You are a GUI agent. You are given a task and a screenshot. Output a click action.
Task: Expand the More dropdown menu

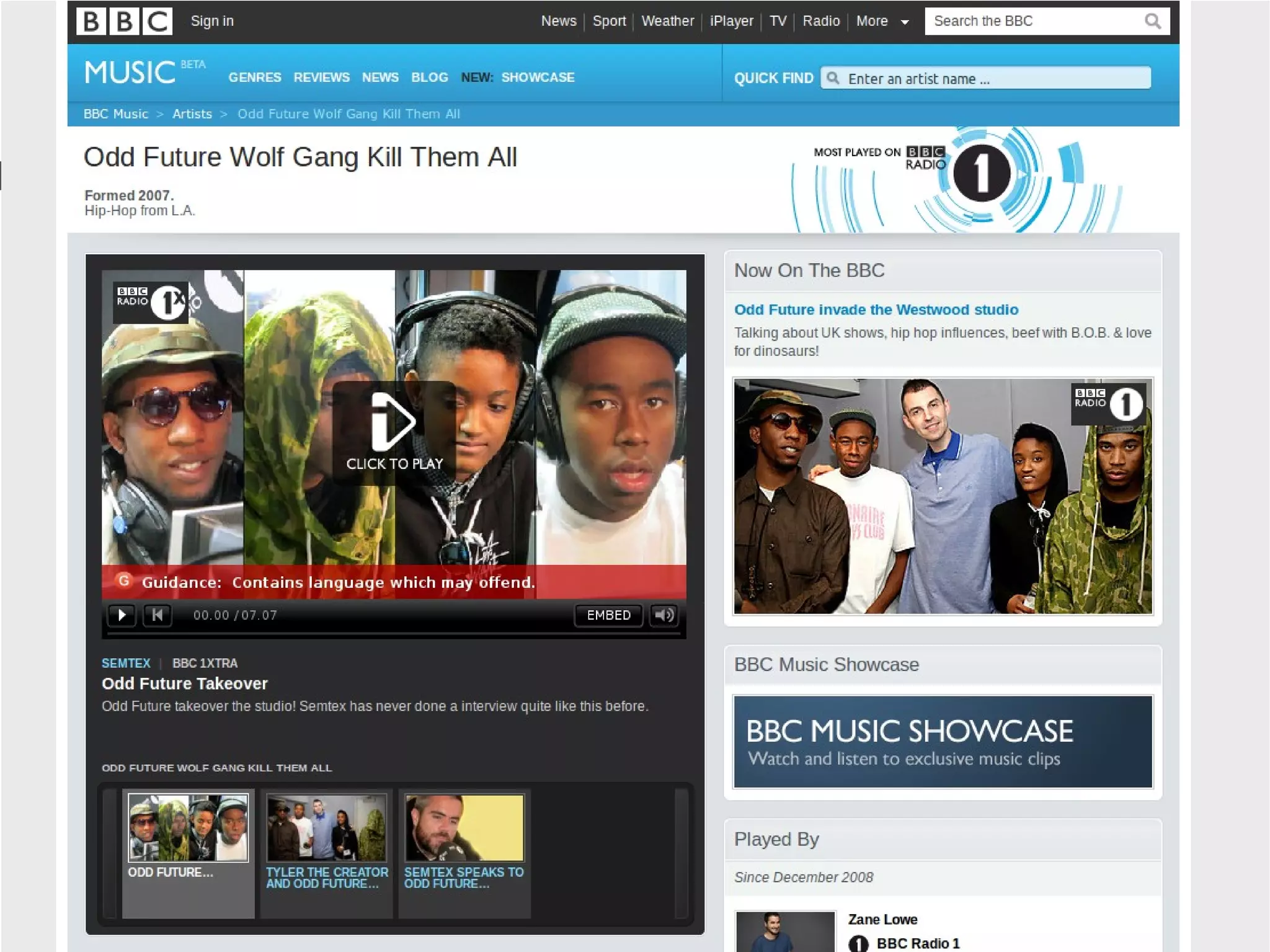(x=872, y=21)
